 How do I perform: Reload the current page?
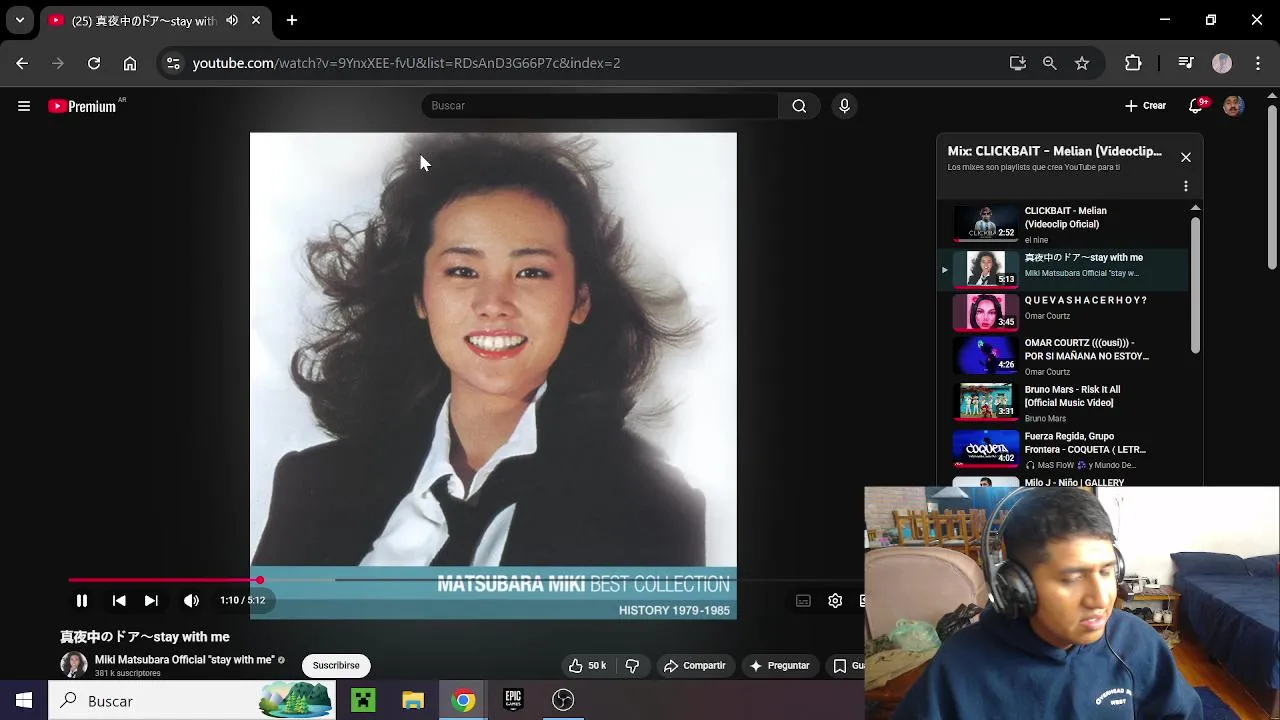[x=94, y=63]
